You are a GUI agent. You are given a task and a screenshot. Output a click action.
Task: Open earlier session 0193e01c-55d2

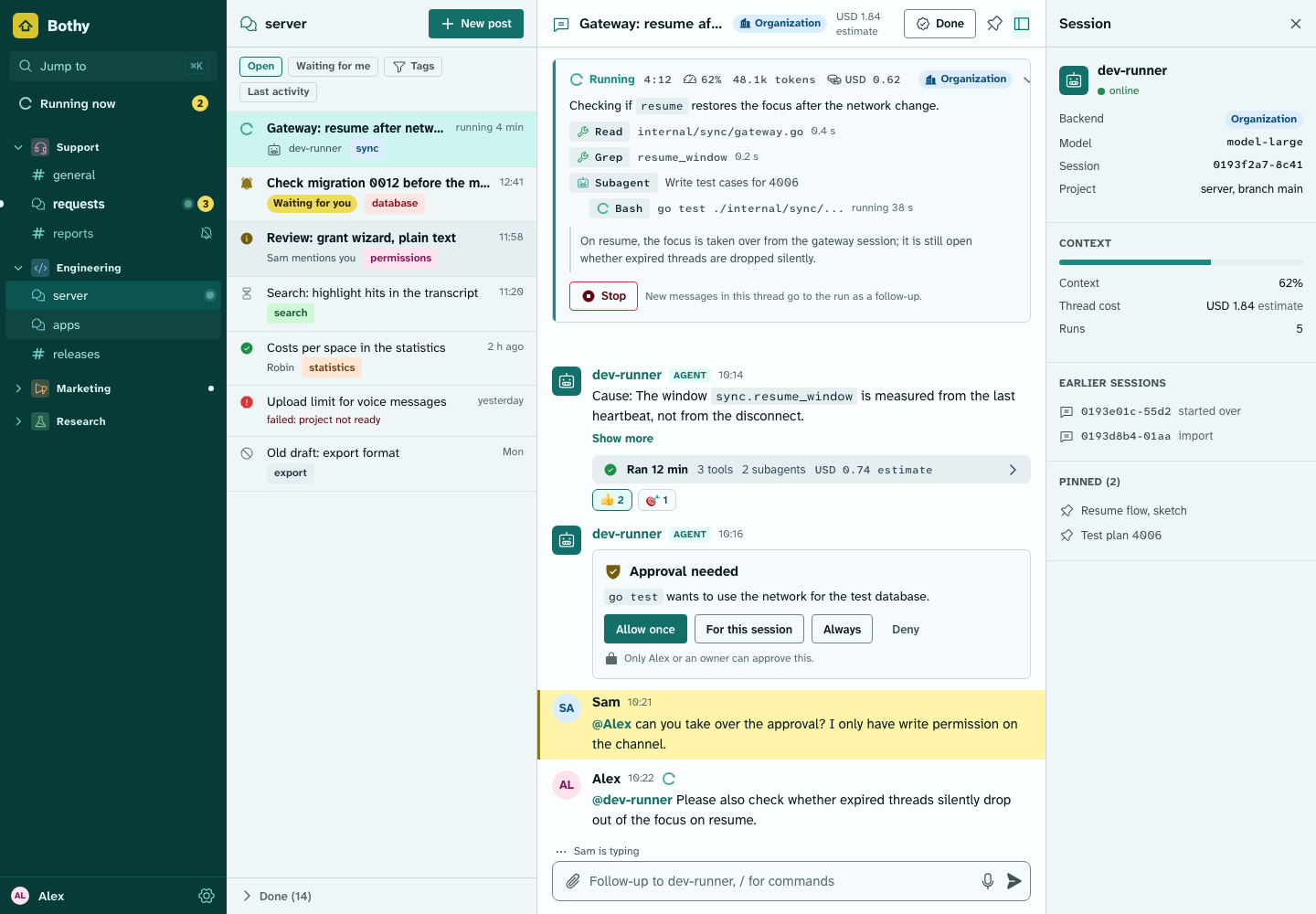1150,411
